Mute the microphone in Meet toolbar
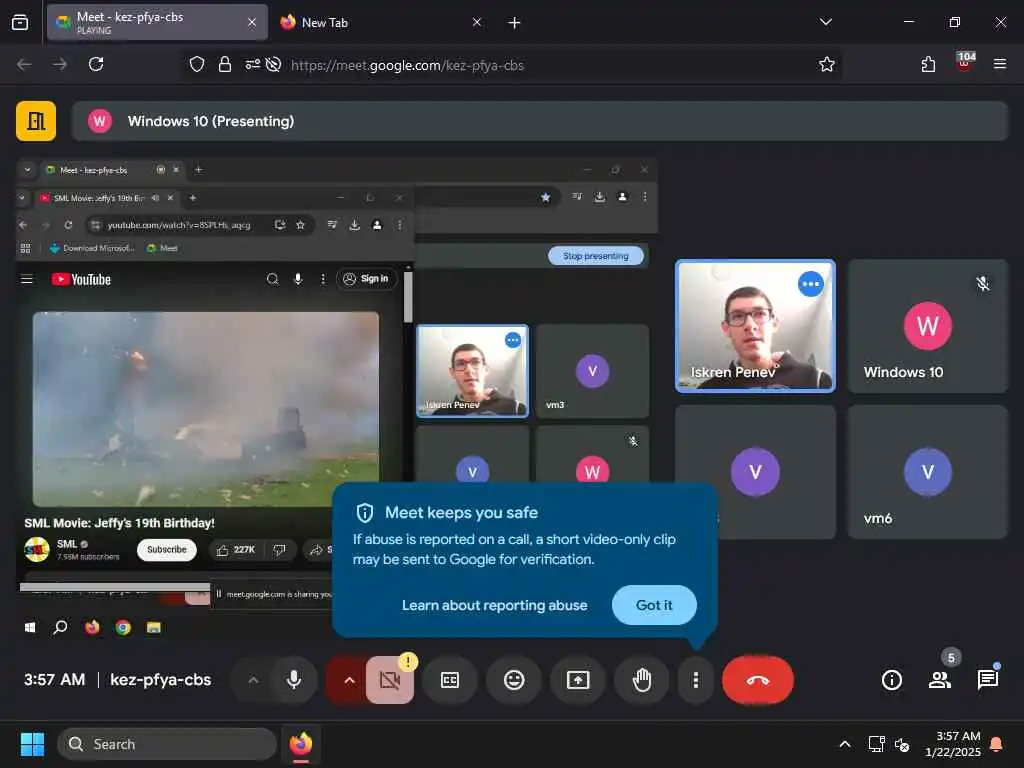Screen dimensions: 1024x768 [294, 680]
